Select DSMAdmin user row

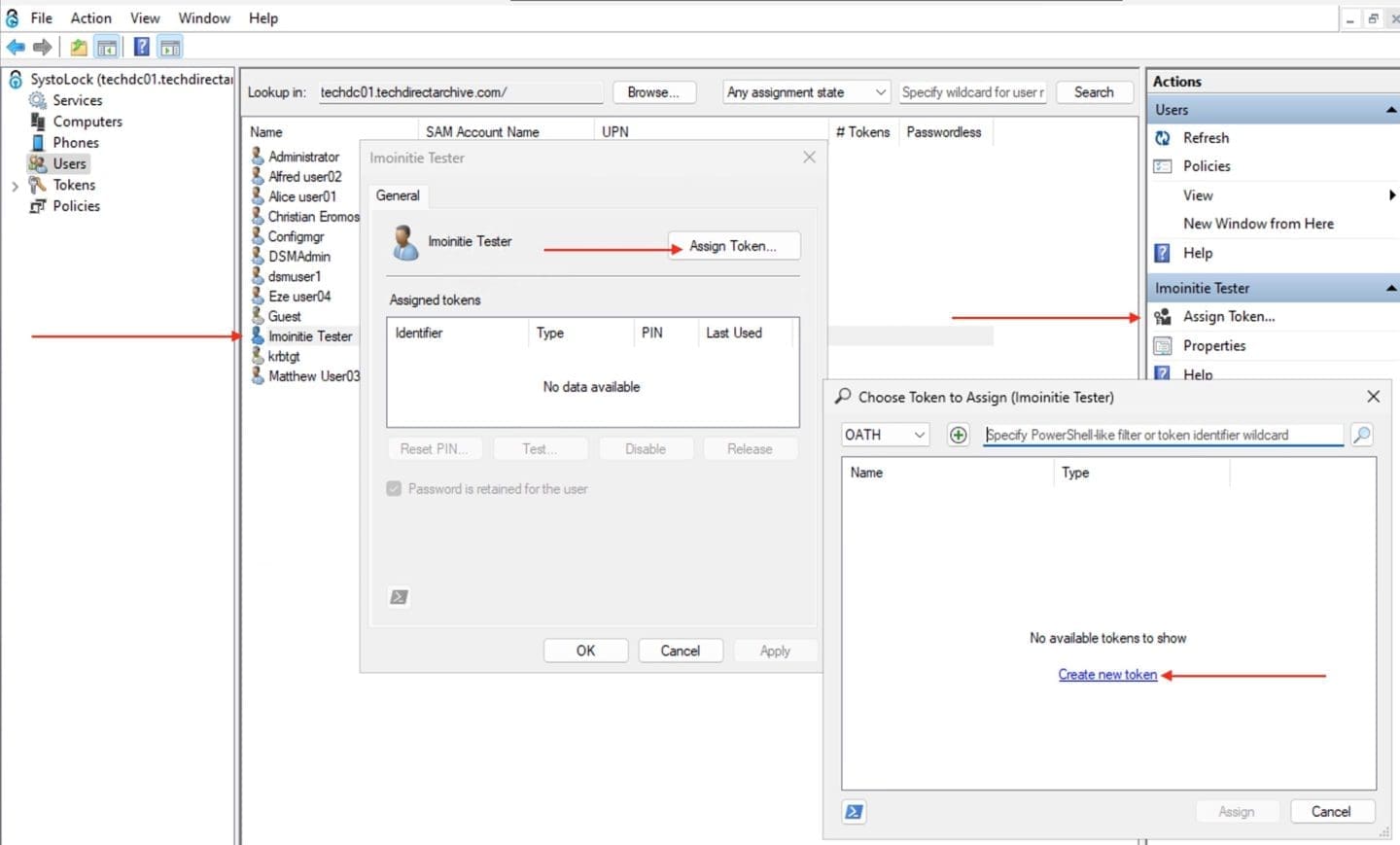pos(299,257)
